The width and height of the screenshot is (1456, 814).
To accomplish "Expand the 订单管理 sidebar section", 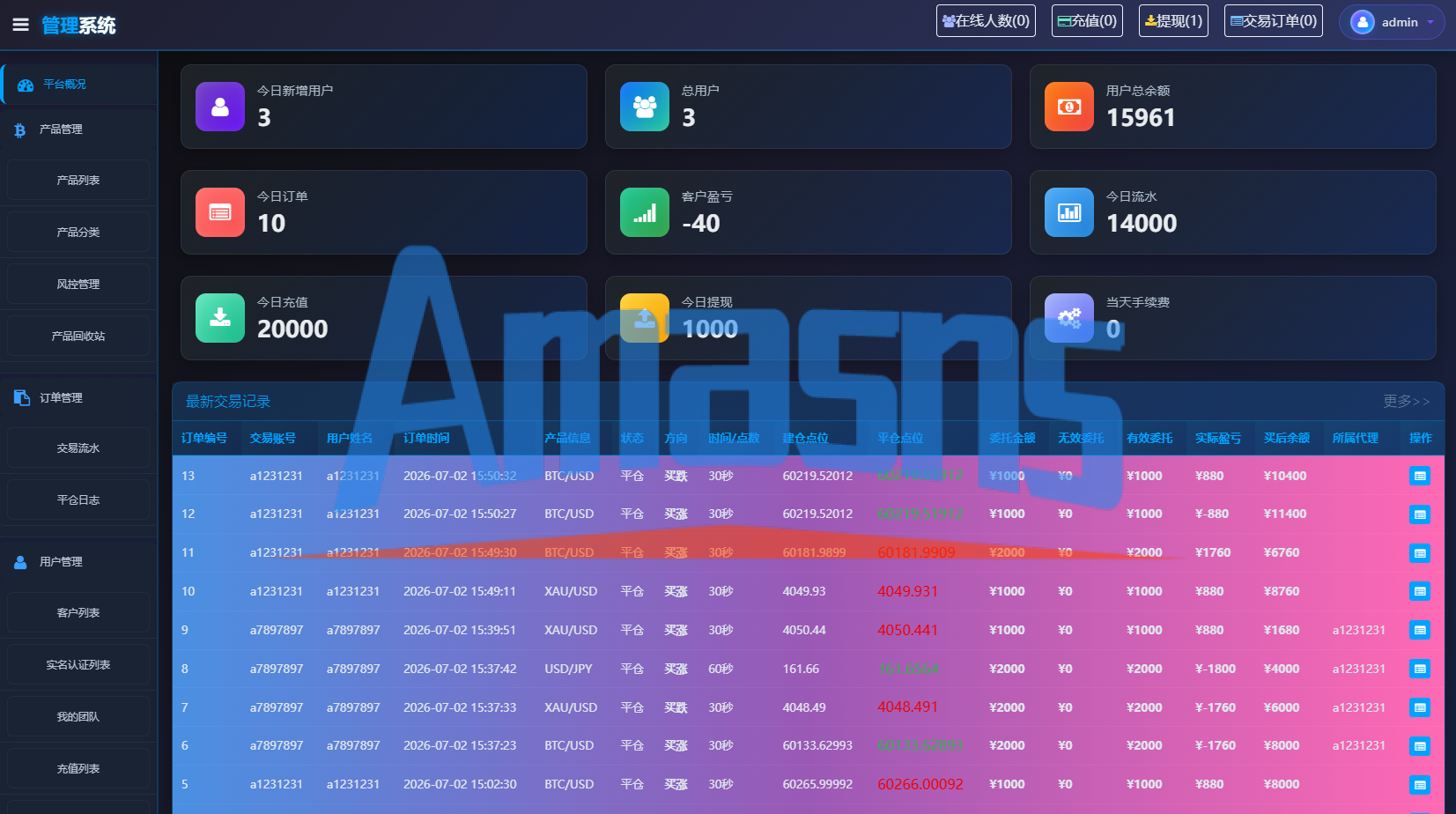I will (78, 398).
